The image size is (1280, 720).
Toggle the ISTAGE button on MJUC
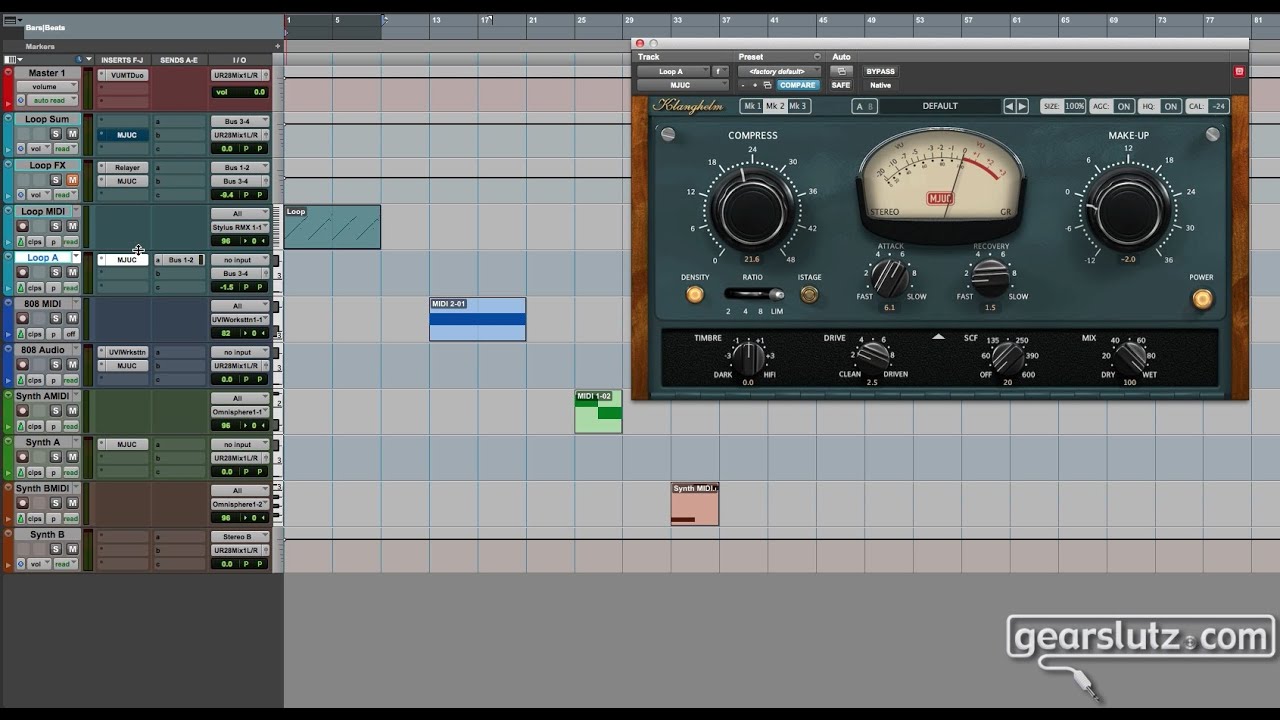coord(809,294)
